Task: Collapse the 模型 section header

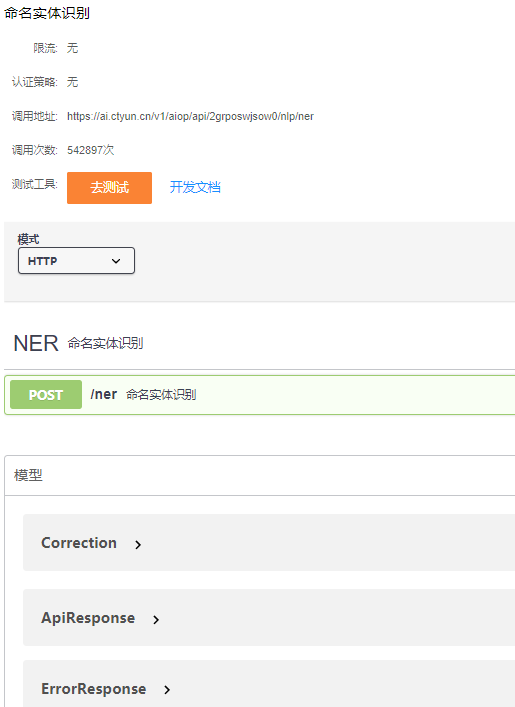Action: pyautogui.click(x=259, y=475)
